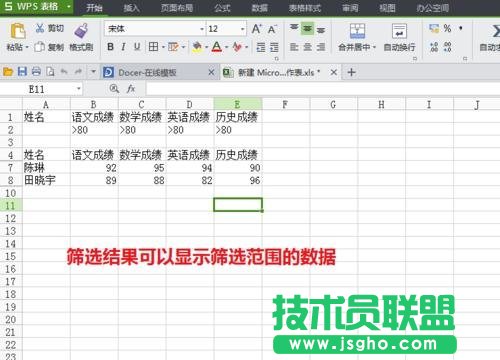The image size is (500, 360).
Task: Click the percent style icon
Action: 447,29
